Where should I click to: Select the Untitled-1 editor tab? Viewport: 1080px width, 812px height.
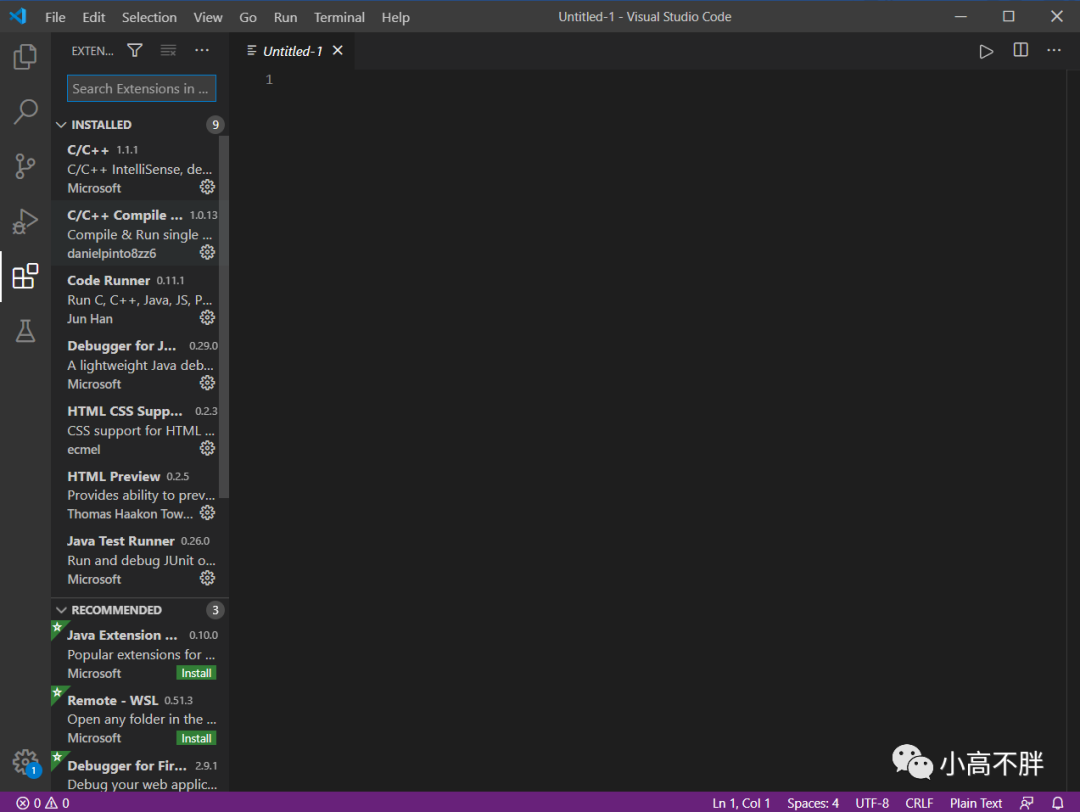pyautogui.click(x=293, y=51)
